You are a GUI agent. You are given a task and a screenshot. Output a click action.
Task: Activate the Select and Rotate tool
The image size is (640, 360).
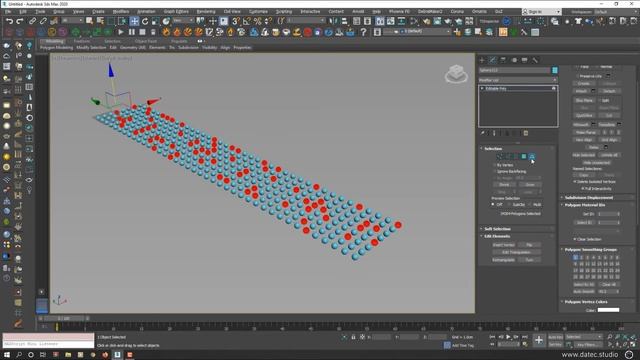tap(145, 21)
